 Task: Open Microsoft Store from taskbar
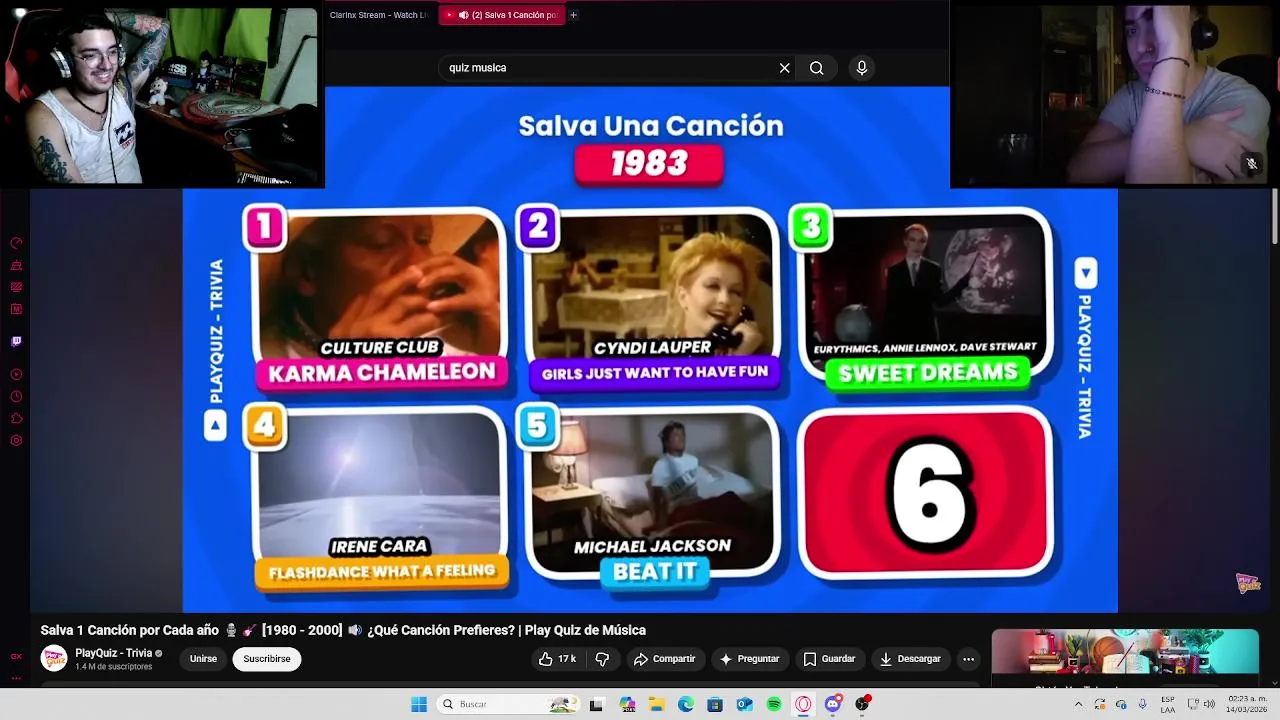715,704
